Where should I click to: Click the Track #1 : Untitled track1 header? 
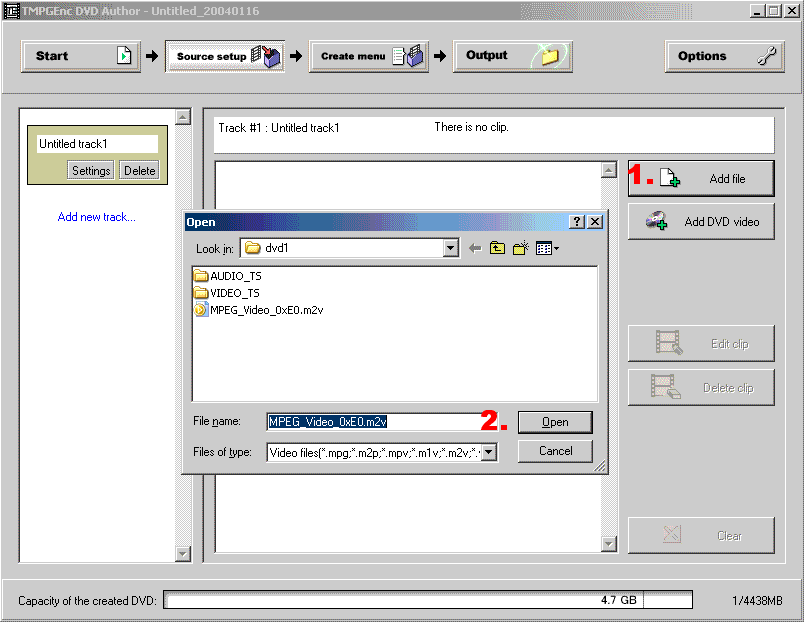[x=279, y=128]
